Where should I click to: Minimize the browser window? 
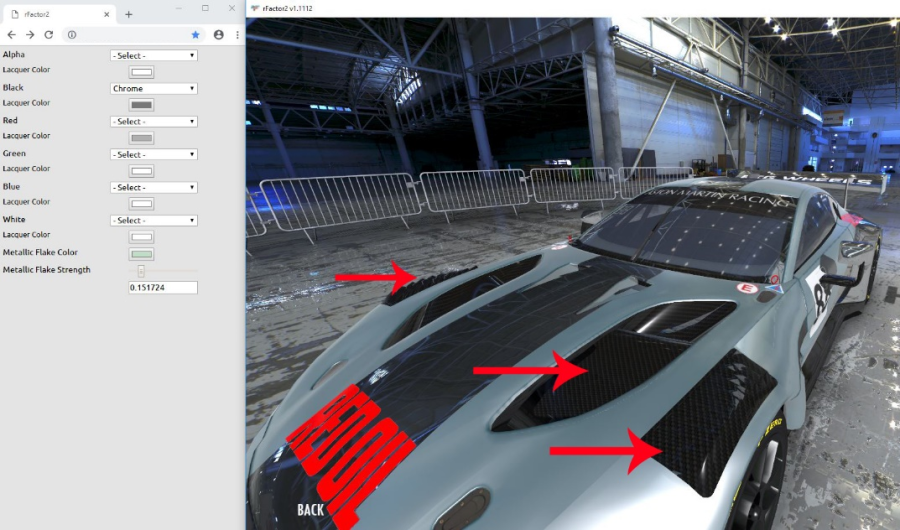(x=179, y=8)
